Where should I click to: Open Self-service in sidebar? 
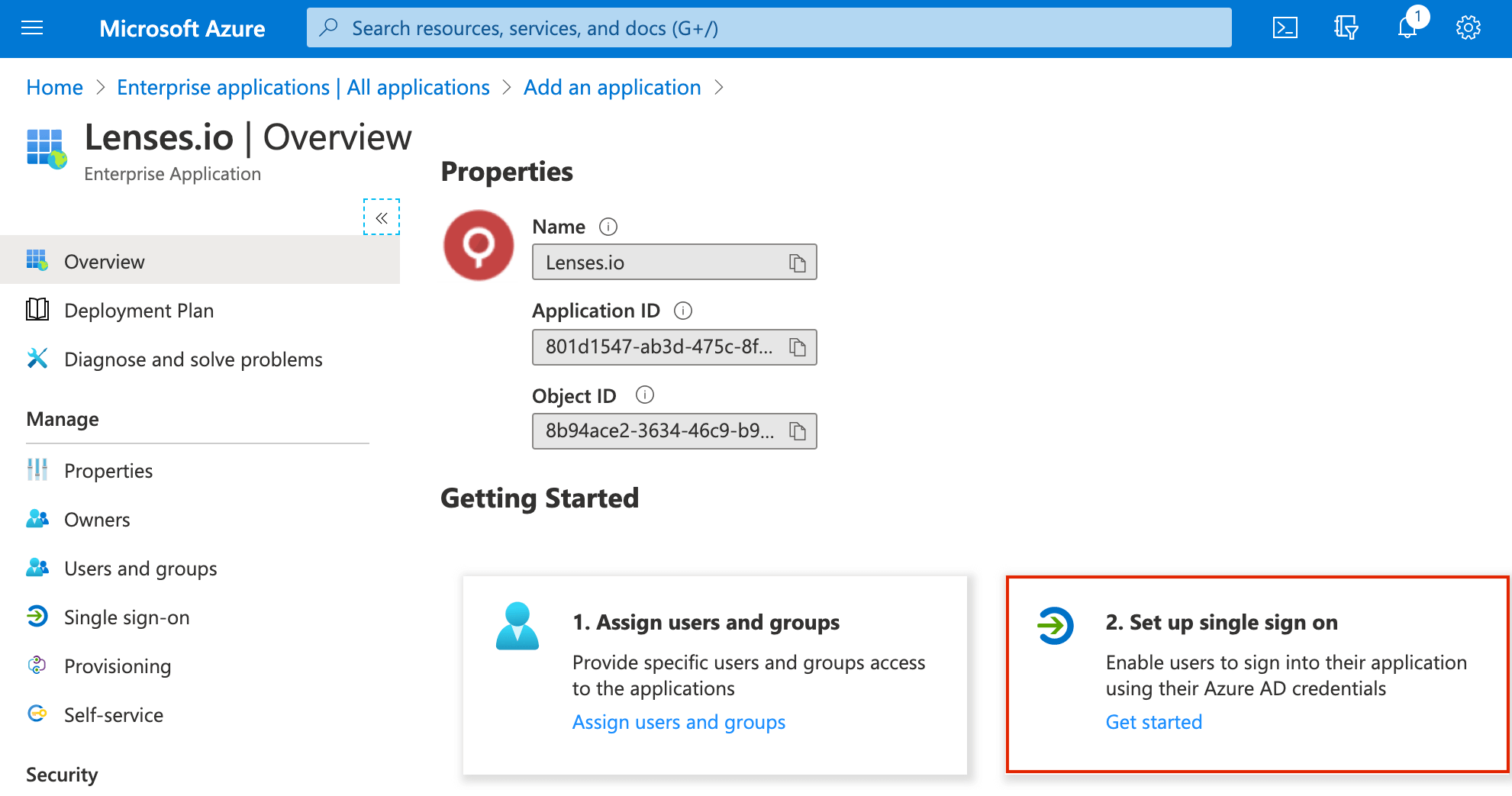pyautogui.click(x=114, y=715)
